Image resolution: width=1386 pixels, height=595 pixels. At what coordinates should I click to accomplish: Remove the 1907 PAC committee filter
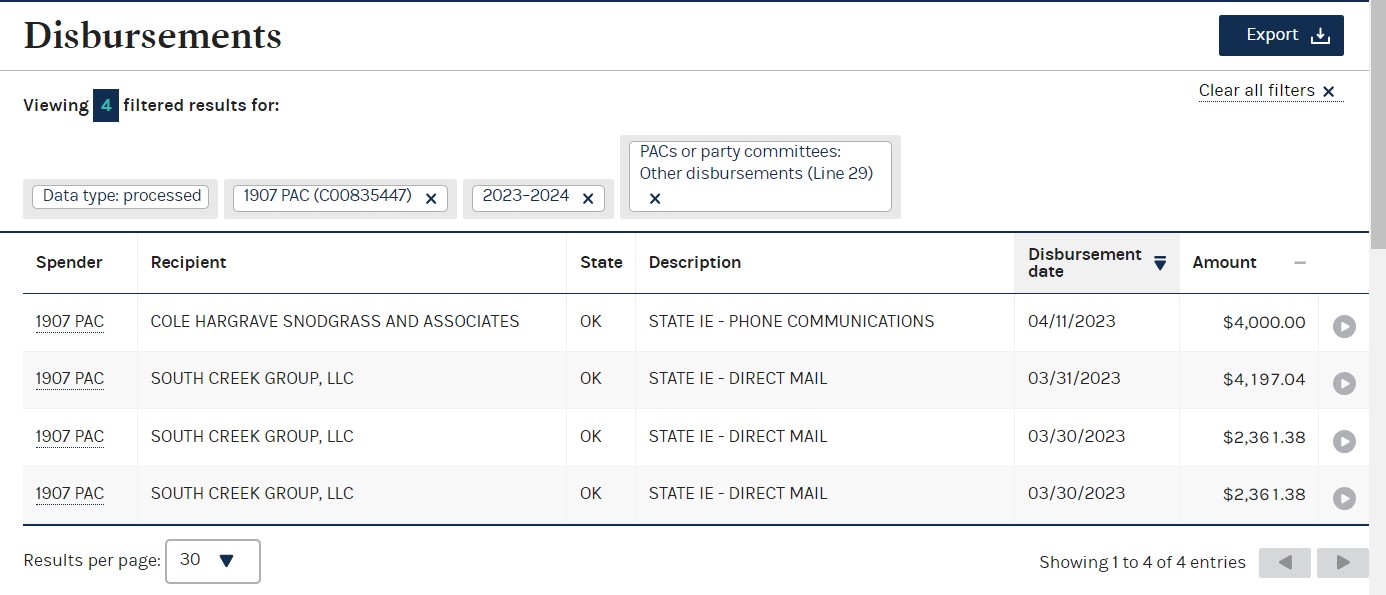click(431, 198)
